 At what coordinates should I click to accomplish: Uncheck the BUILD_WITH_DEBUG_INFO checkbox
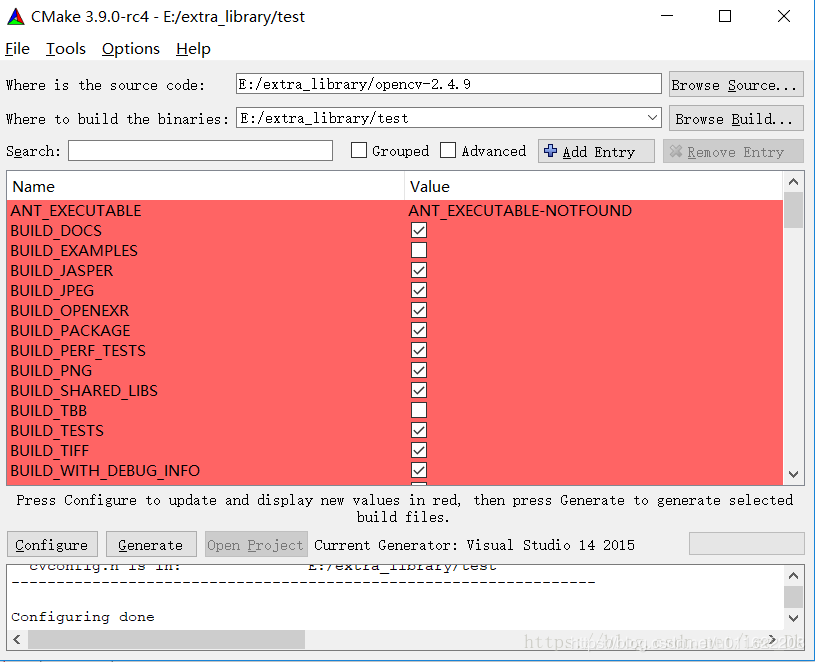(x=419, y=470)
